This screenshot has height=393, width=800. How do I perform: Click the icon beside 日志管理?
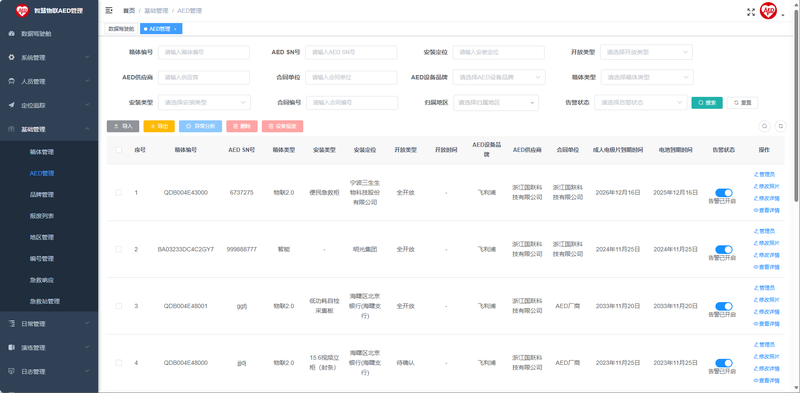click(x=11, y=371)
